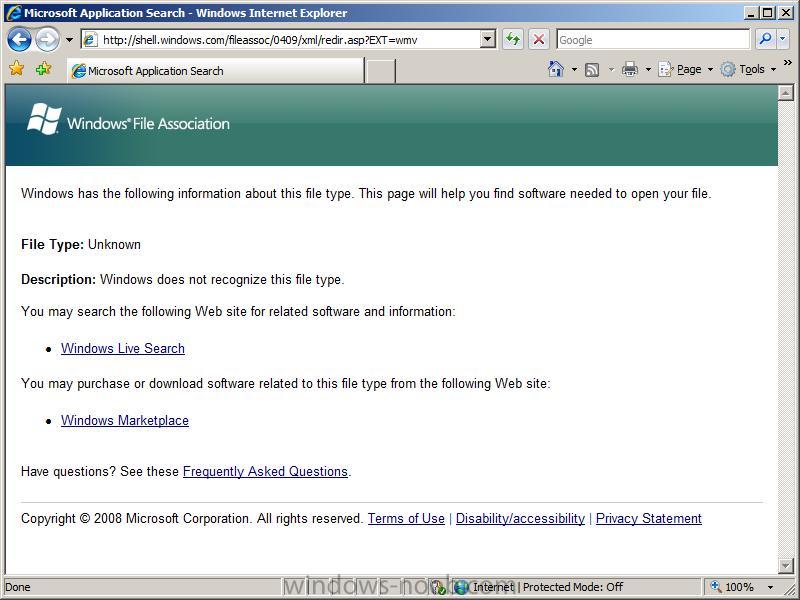The width and height of the screenshot is (800, 600).
Task: Click the 'Description:' label text
Action: tap(59, 280)
